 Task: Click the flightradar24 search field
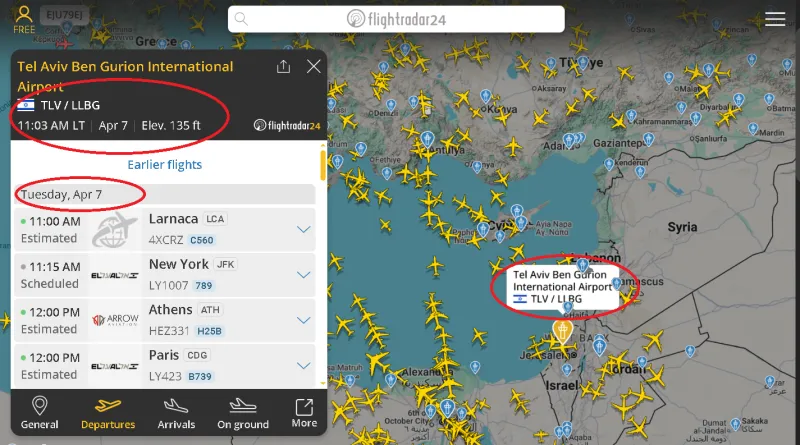tap(396, 19)
